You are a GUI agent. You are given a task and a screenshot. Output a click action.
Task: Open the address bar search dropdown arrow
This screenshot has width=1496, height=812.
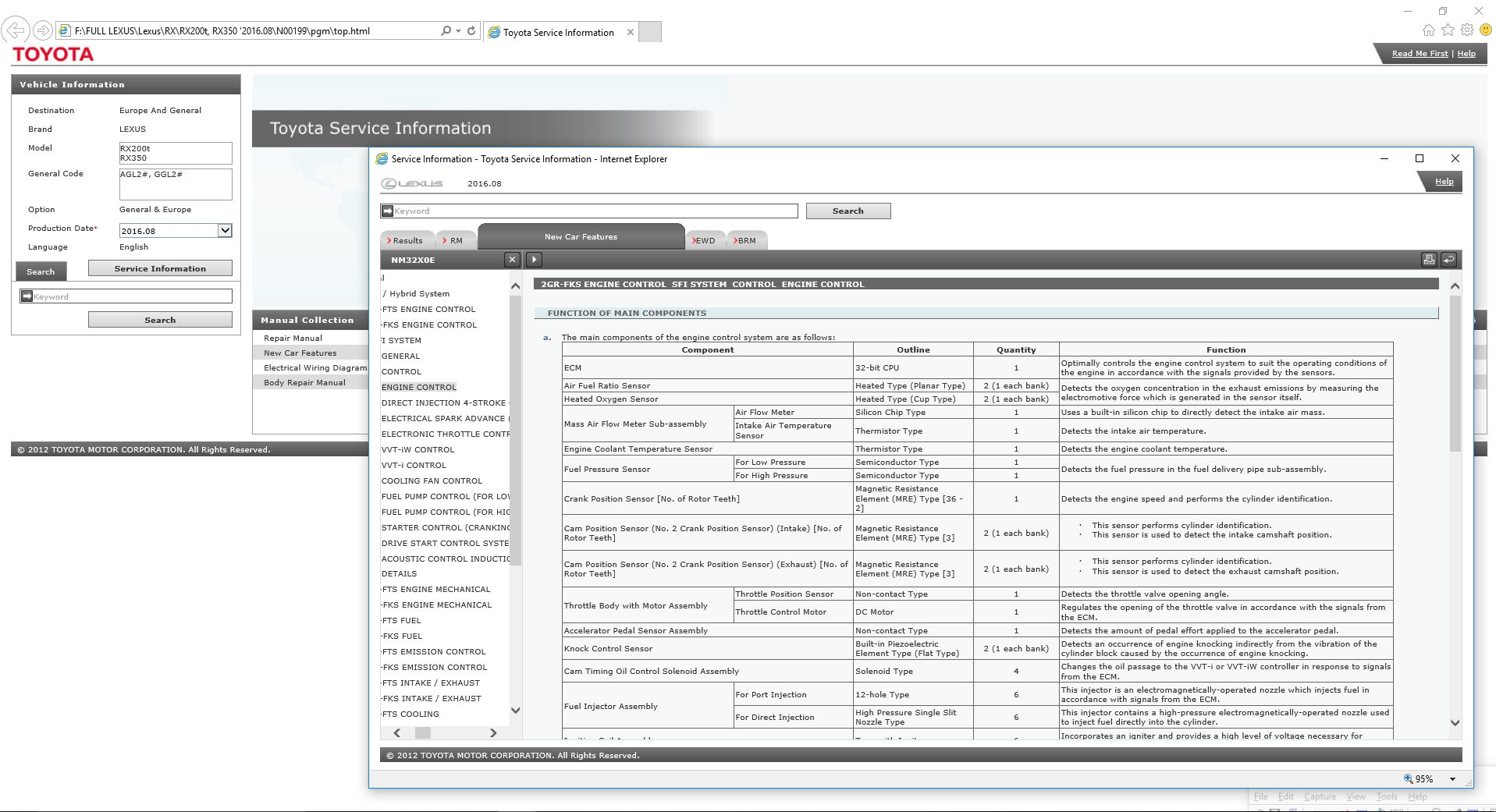(457, 31)
